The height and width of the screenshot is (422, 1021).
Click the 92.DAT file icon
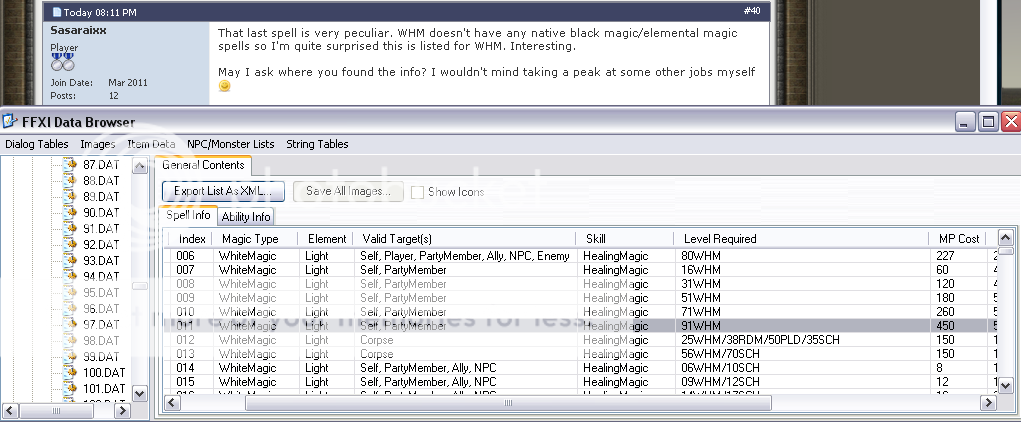point(70,245)
